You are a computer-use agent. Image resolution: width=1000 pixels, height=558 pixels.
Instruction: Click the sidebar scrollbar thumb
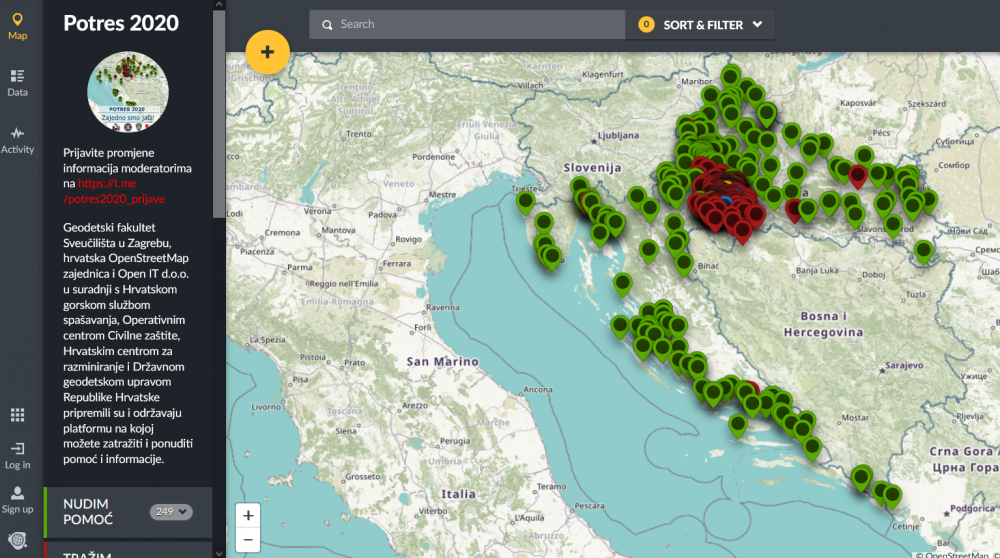(219, 114)
